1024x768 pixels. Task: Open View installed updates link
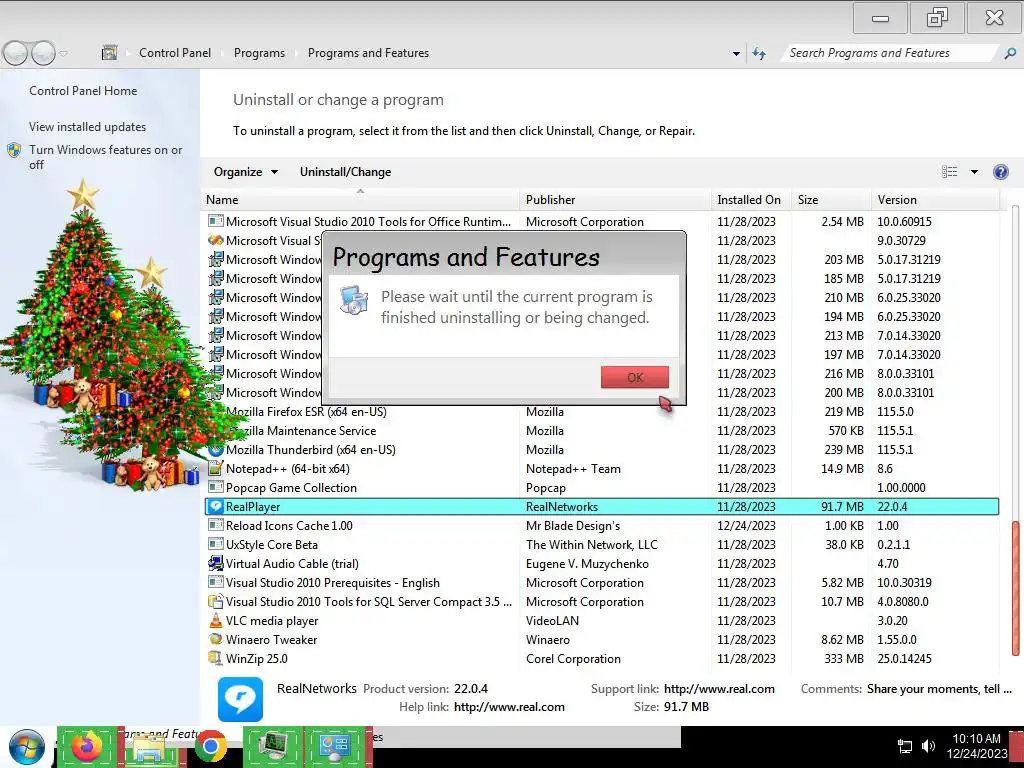[88, 127]
